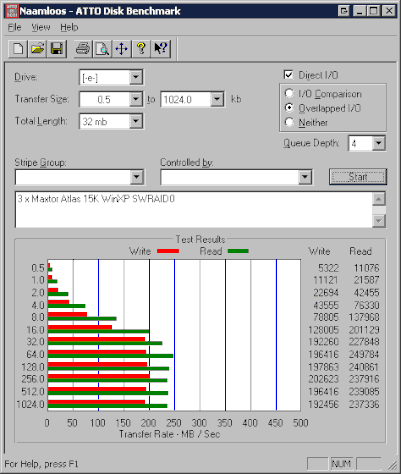Image resolution: width=401 pixels, height=474 pixels.
Task: Open the Total Length 32 mb dropdown
Action: (x=136, y=121)
